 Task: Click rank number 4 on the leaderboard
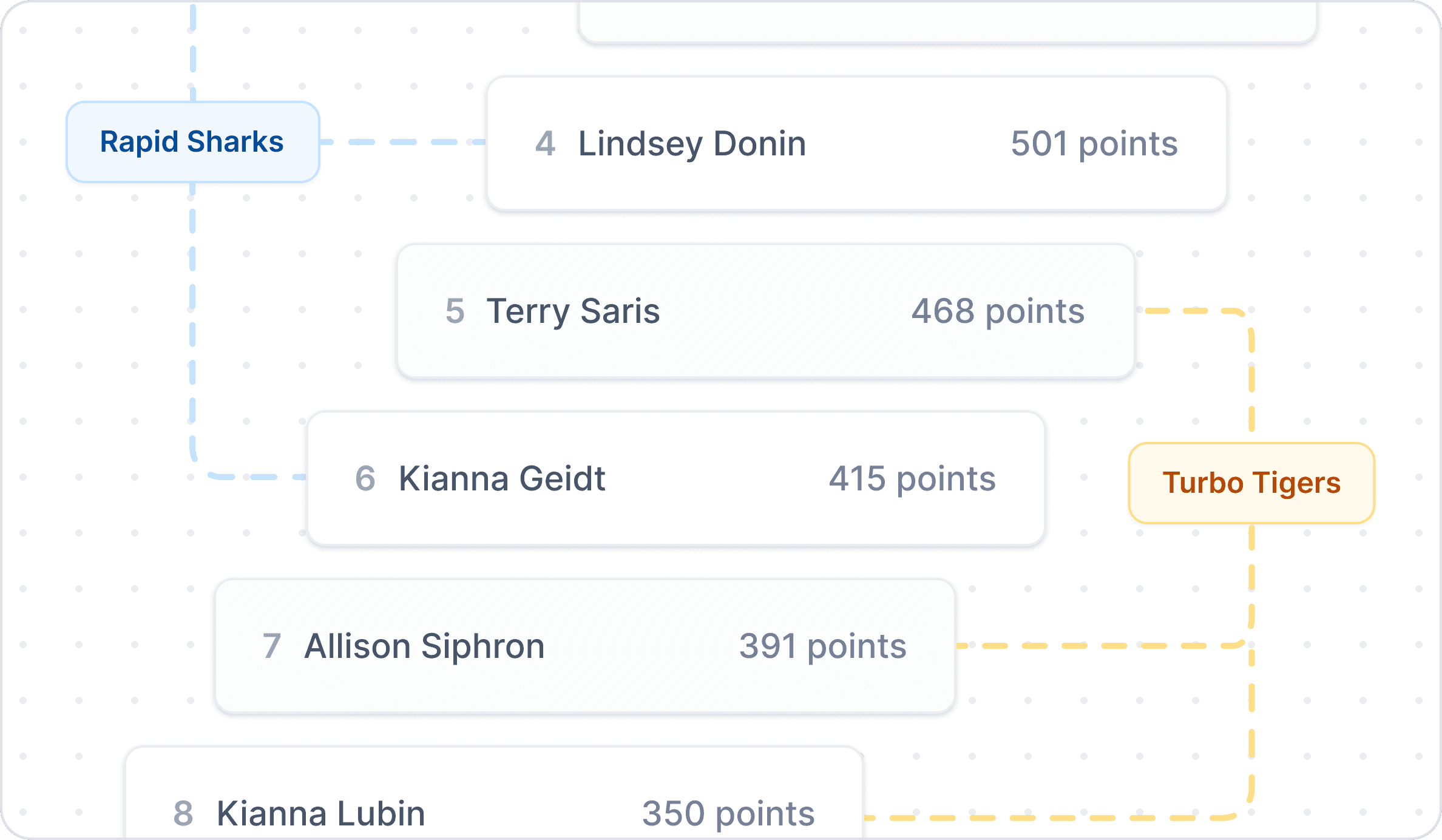(x=545, y=144)
